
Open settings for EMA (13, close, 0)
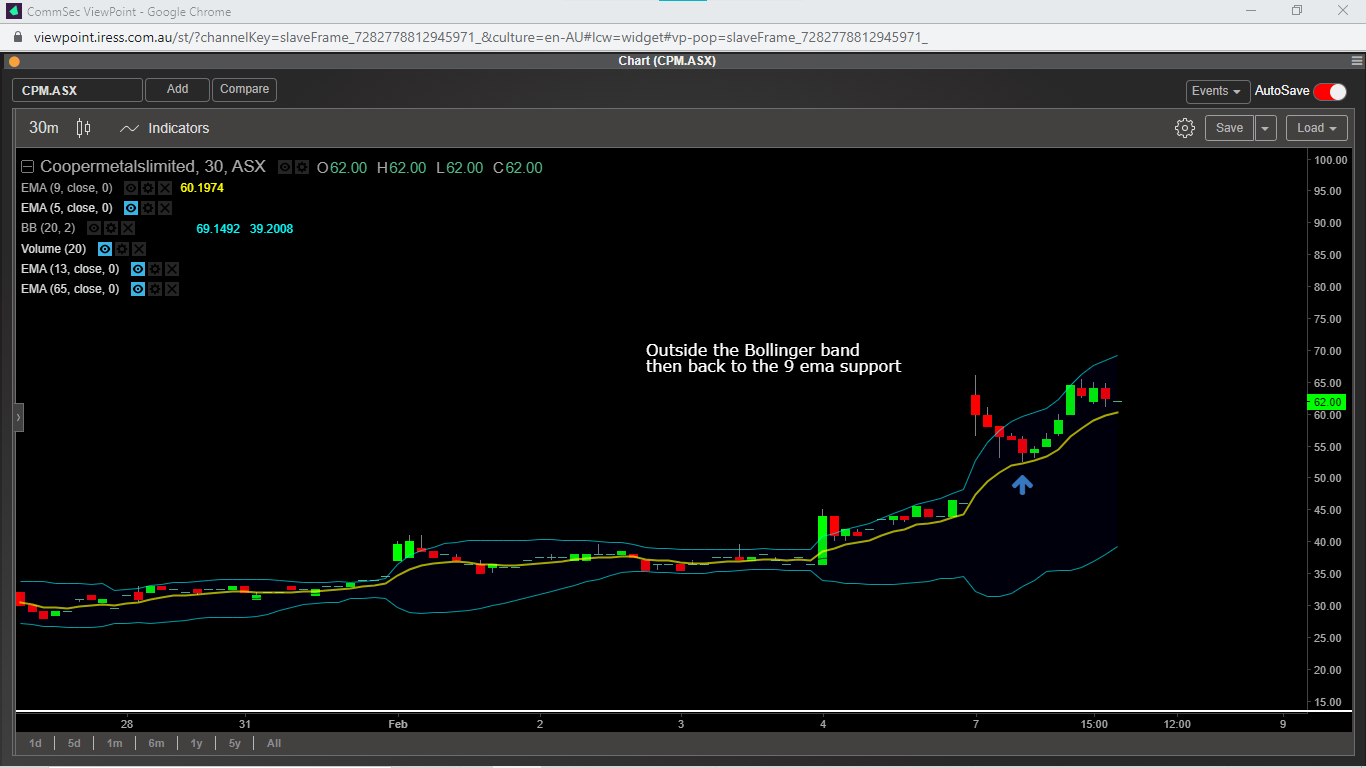(x=155, y=269)
